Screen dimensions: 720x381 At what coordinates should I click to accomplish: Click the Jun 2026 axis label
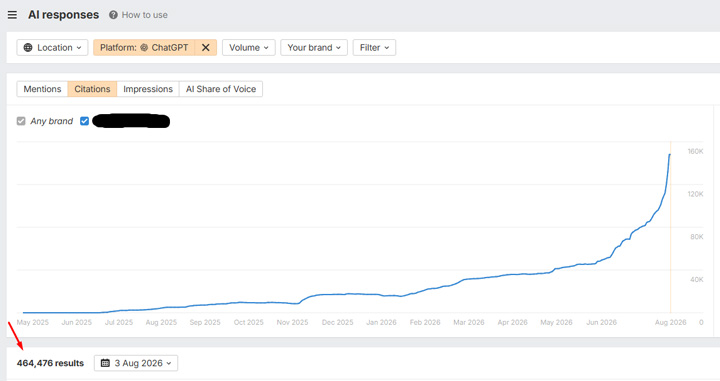[602, 322]
